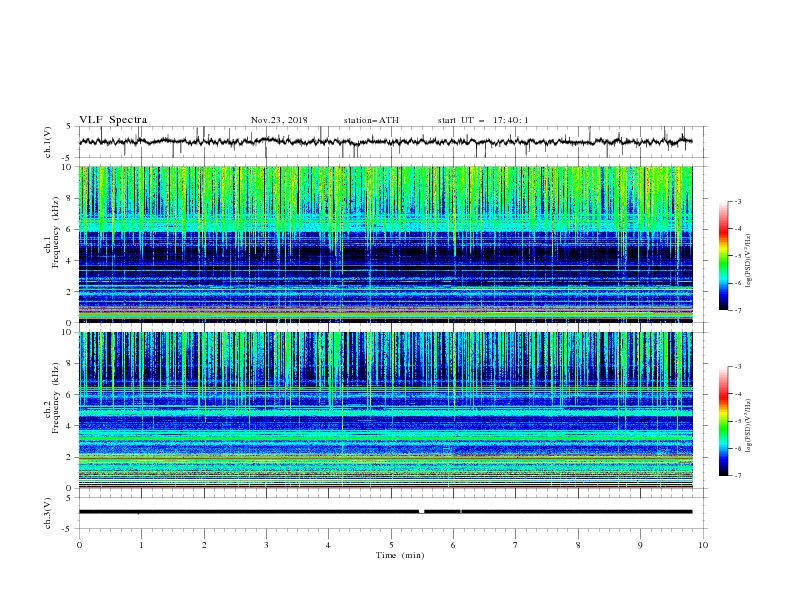Click the "-3" value on upper color scale
Viewport: 792px width, 612px height.
[737, 201]
